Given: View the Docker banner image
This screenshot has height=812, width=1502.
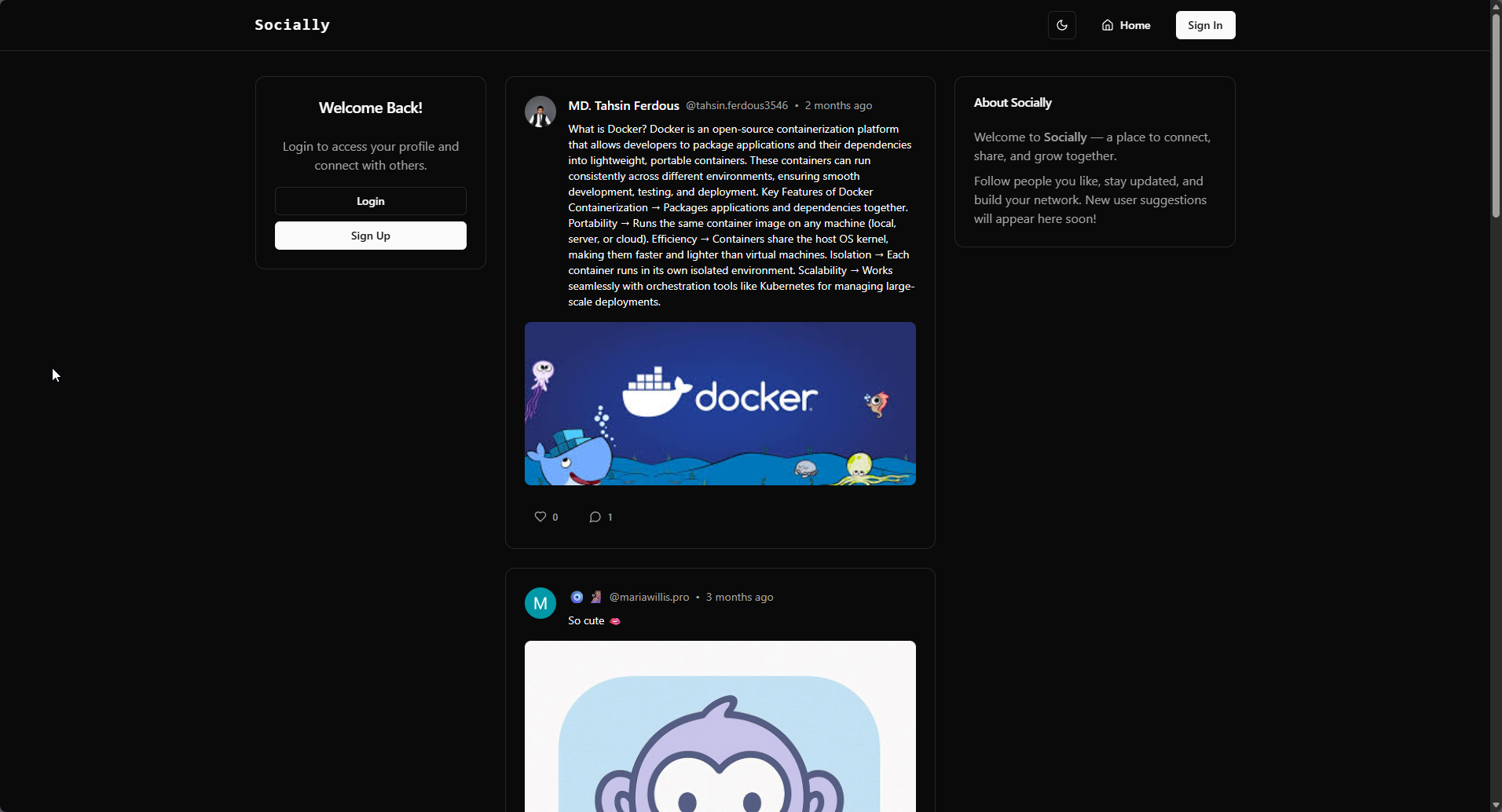Looking at the screenshot, I should click(720, 404).
